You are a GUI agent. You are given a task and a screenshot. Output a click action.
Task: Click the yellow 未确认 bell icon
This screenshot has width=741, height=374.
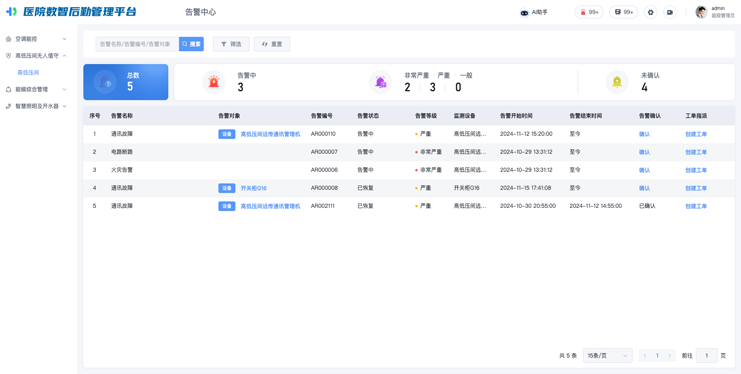(x=617, y=82)
